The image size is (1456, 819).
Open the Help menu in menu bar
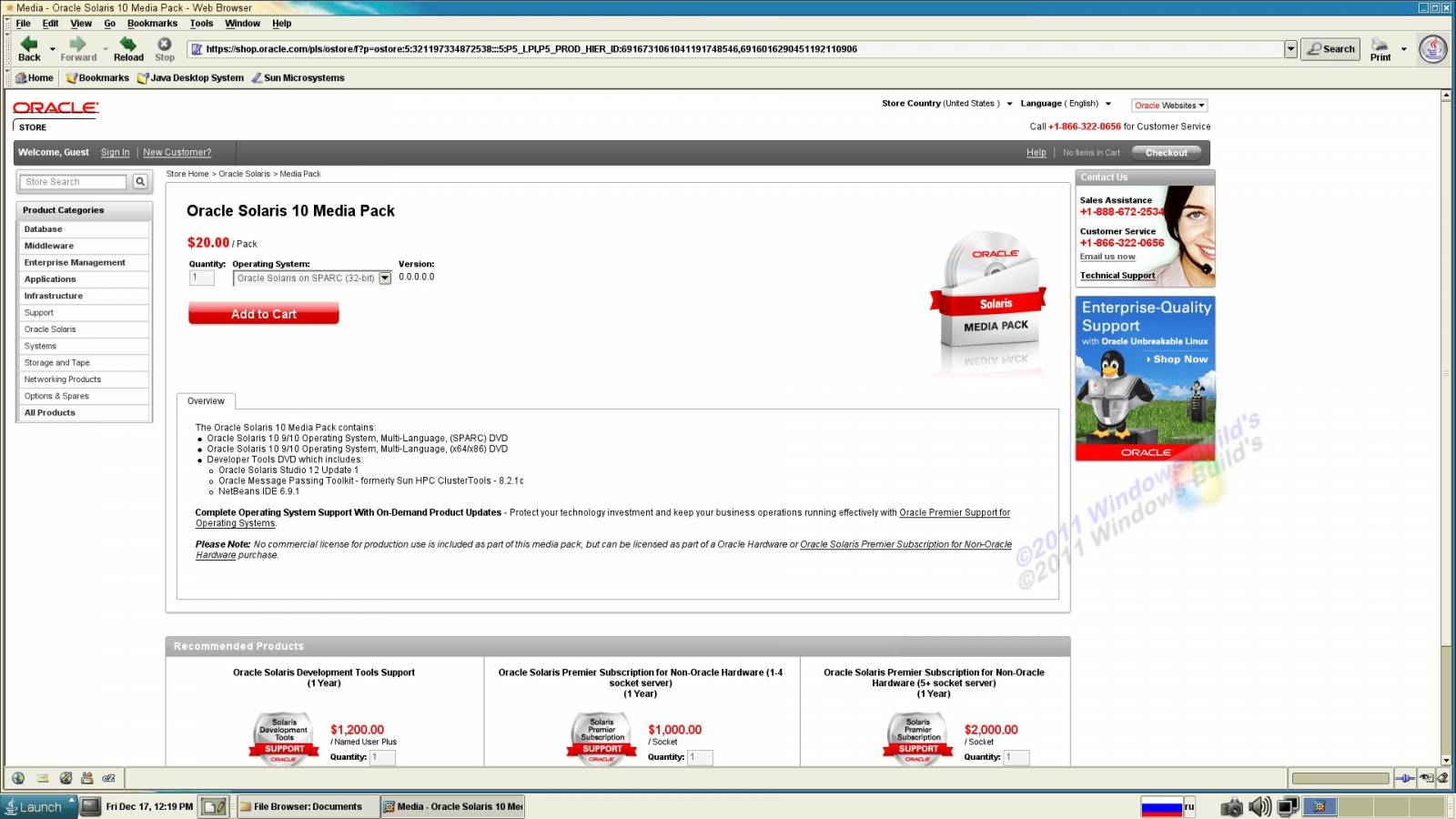click(x=281, y=24)
